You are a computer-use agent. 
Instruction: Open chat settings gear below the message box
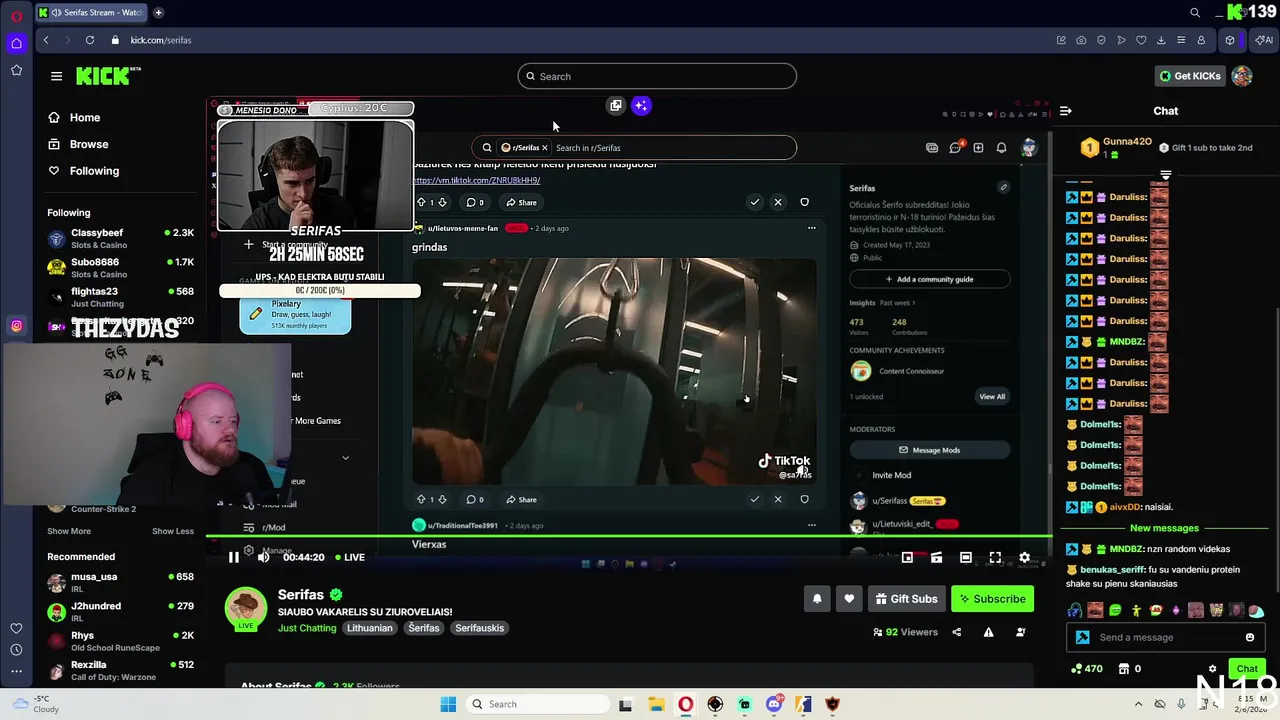1212,669
